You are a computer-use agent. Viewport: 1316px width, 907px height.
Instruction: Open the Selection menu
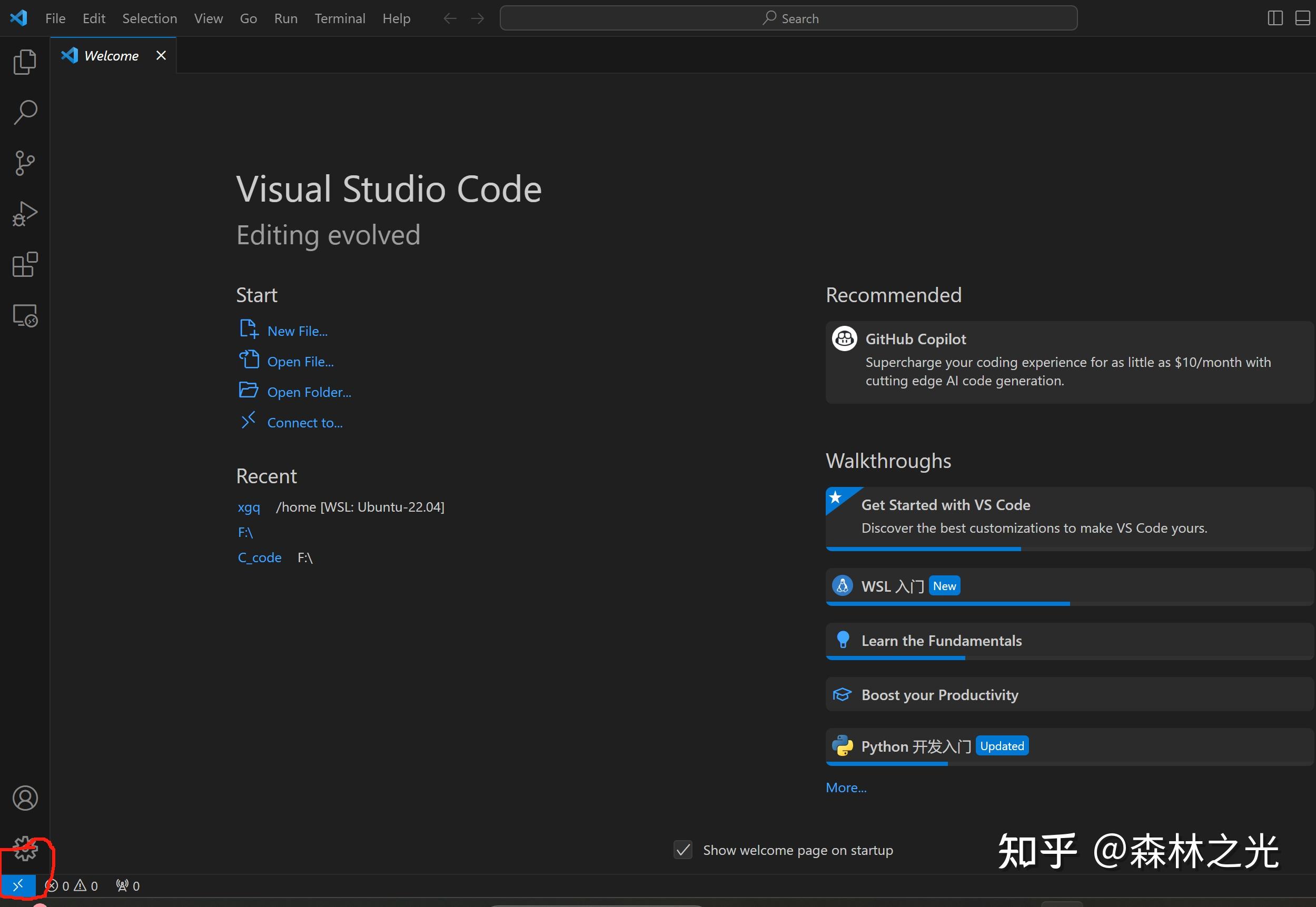tap(150, 18)
